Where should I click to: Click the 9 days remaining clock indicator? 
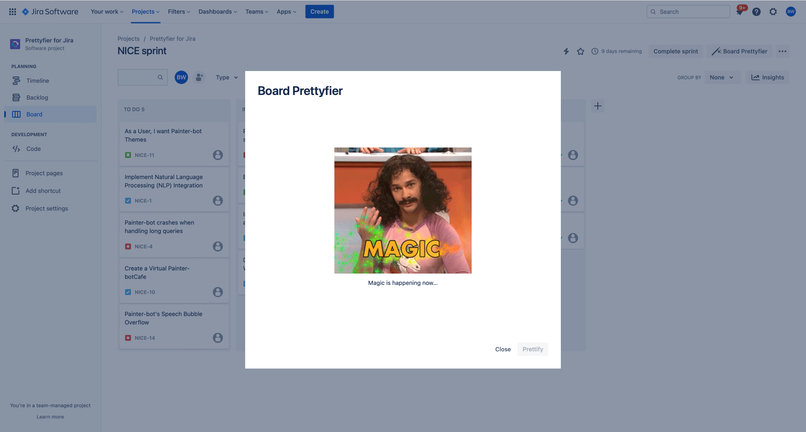[616, 51]
